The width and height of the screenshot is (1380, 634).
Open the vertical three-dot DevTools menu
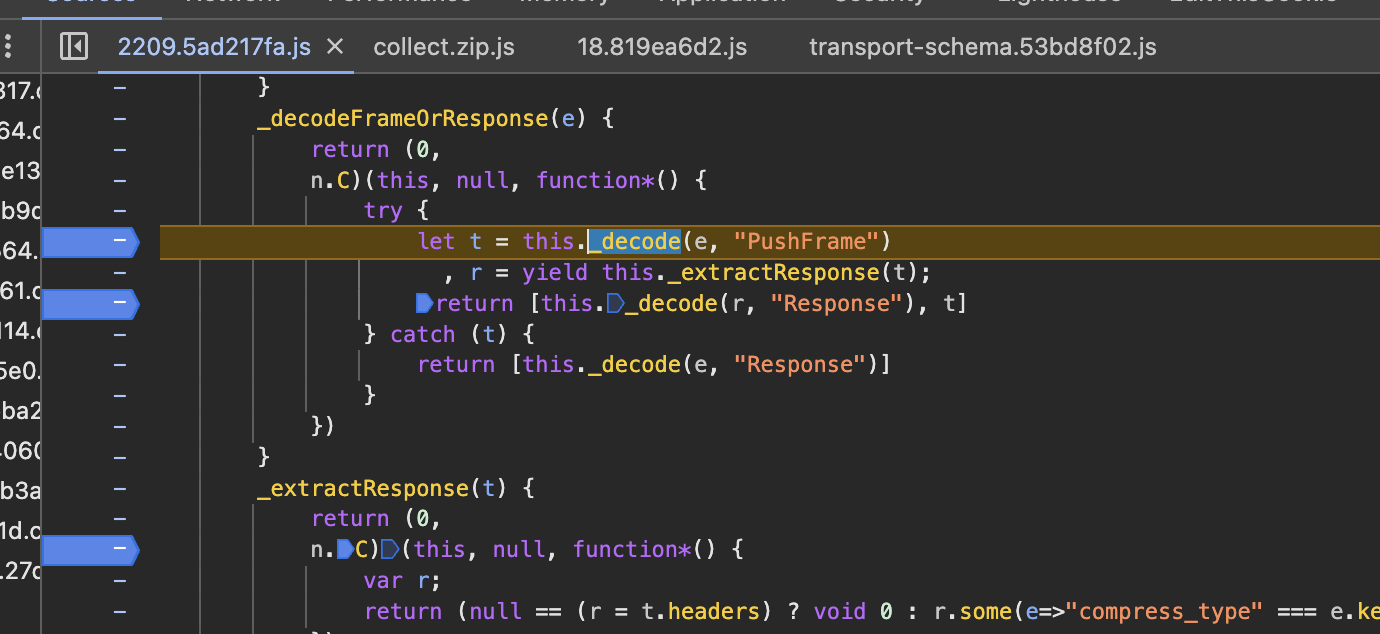click(8, 46)
